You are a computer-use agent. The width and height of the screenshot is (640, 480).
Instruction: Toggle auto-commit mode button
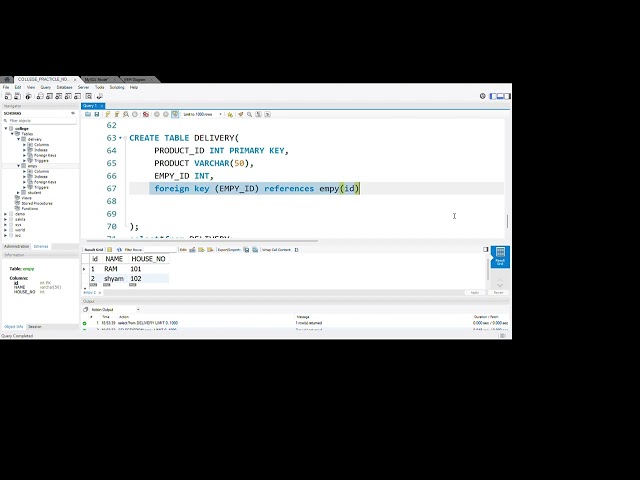coord(175,114)
